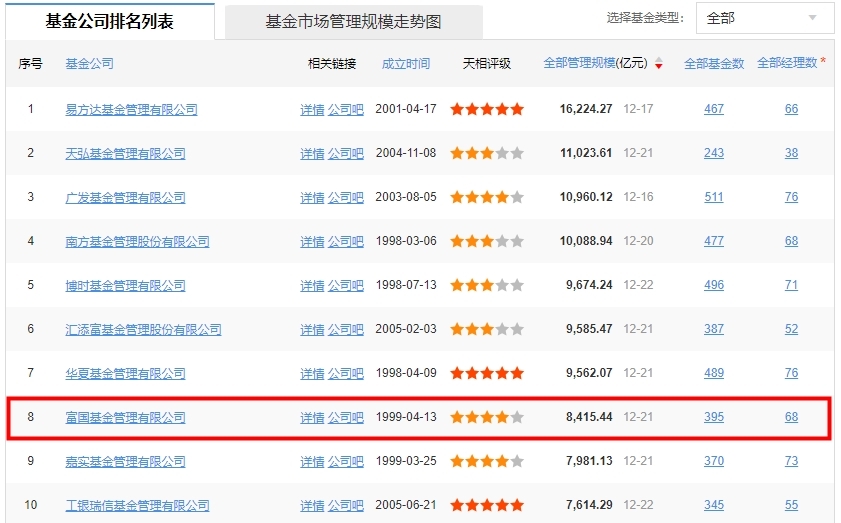Open 公司吧 for 天弘基金
Image resolution: width=841 pixels, height=523 pixels.
(346, 153)
